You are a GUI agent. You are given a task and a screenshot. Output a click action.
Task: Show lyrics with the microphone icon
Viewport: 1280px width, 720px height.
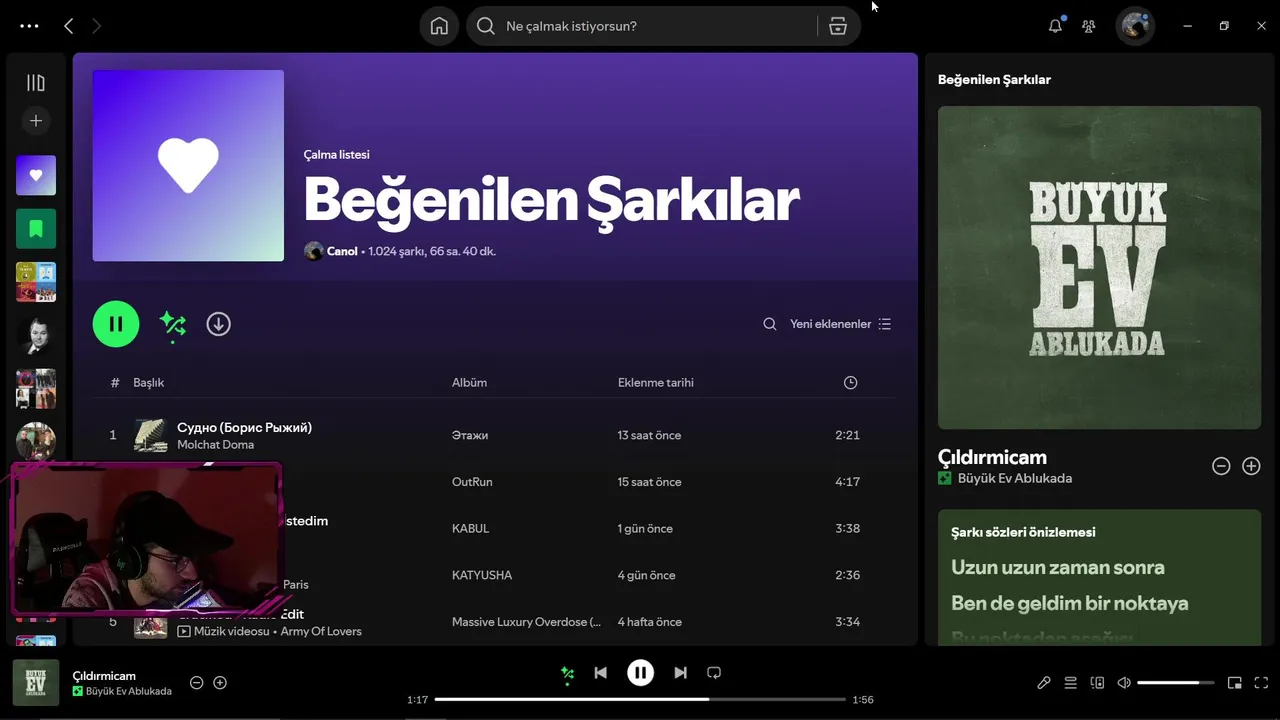pos(1043,683)
